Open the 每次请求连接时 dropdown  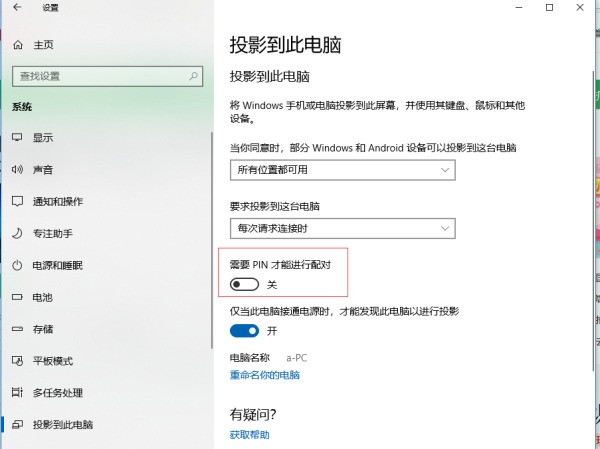(x=342, y=229)
